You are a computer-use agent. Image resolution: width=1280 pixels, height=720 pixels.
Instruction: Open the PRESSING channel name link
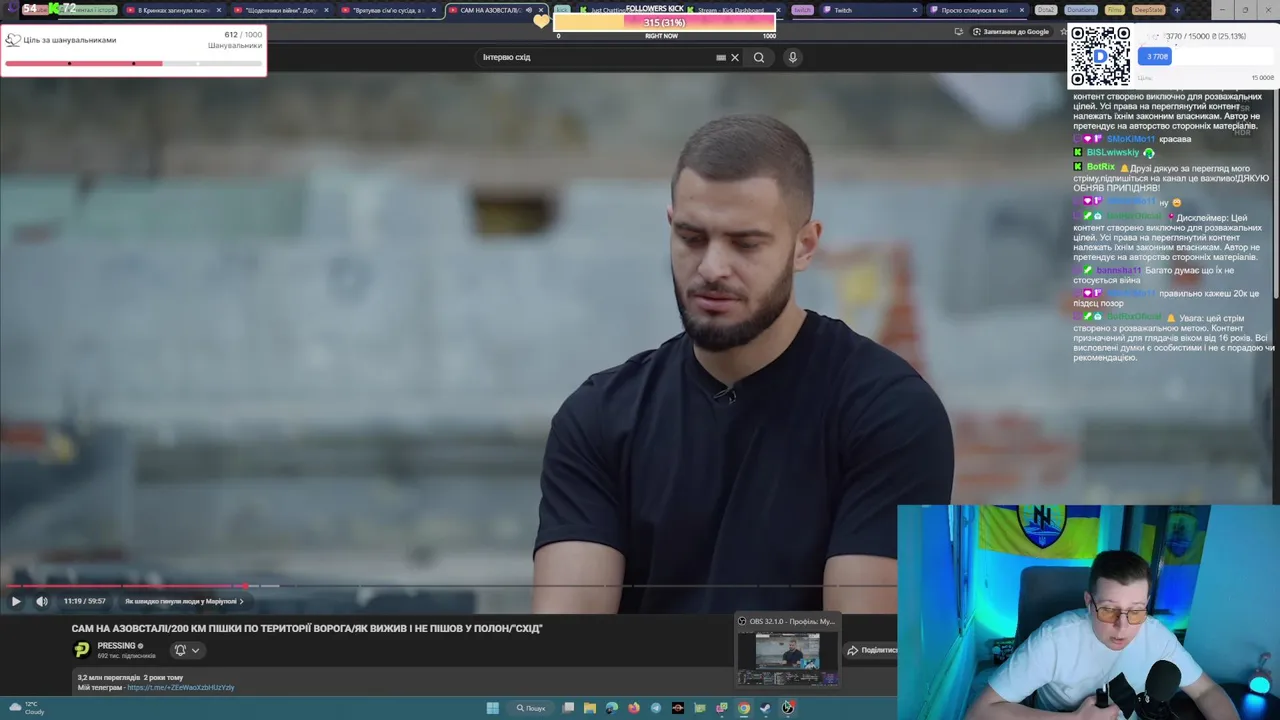click(x=116, y=645)
